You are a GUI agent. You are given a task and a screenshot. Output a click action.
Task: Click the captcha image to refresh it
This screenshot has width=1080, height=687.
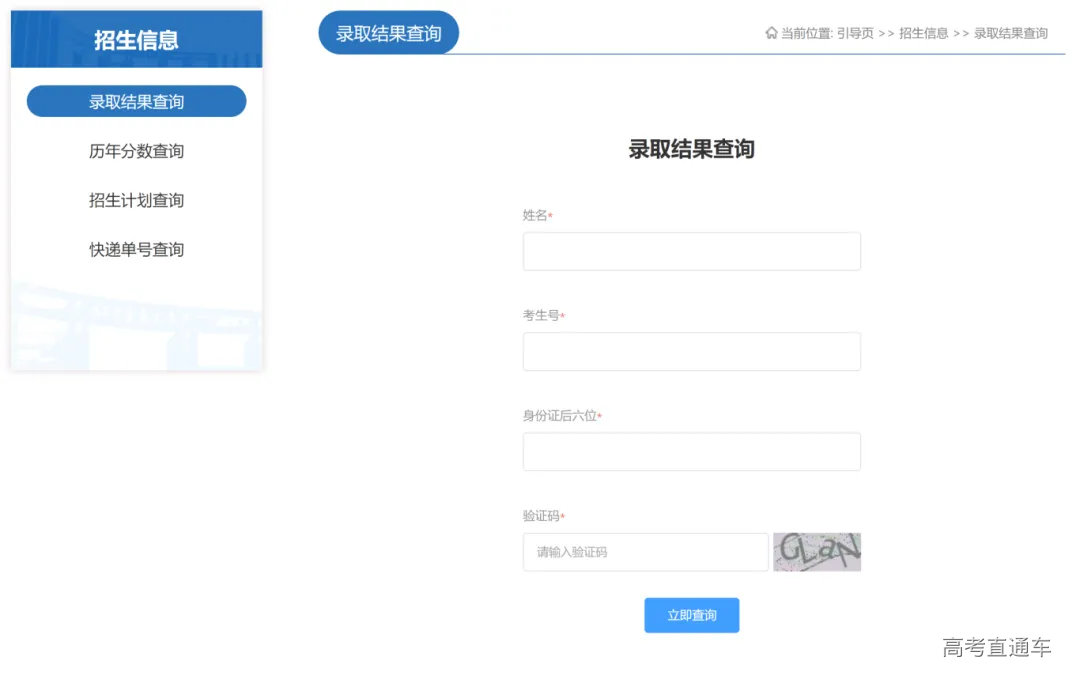[817, 551]
